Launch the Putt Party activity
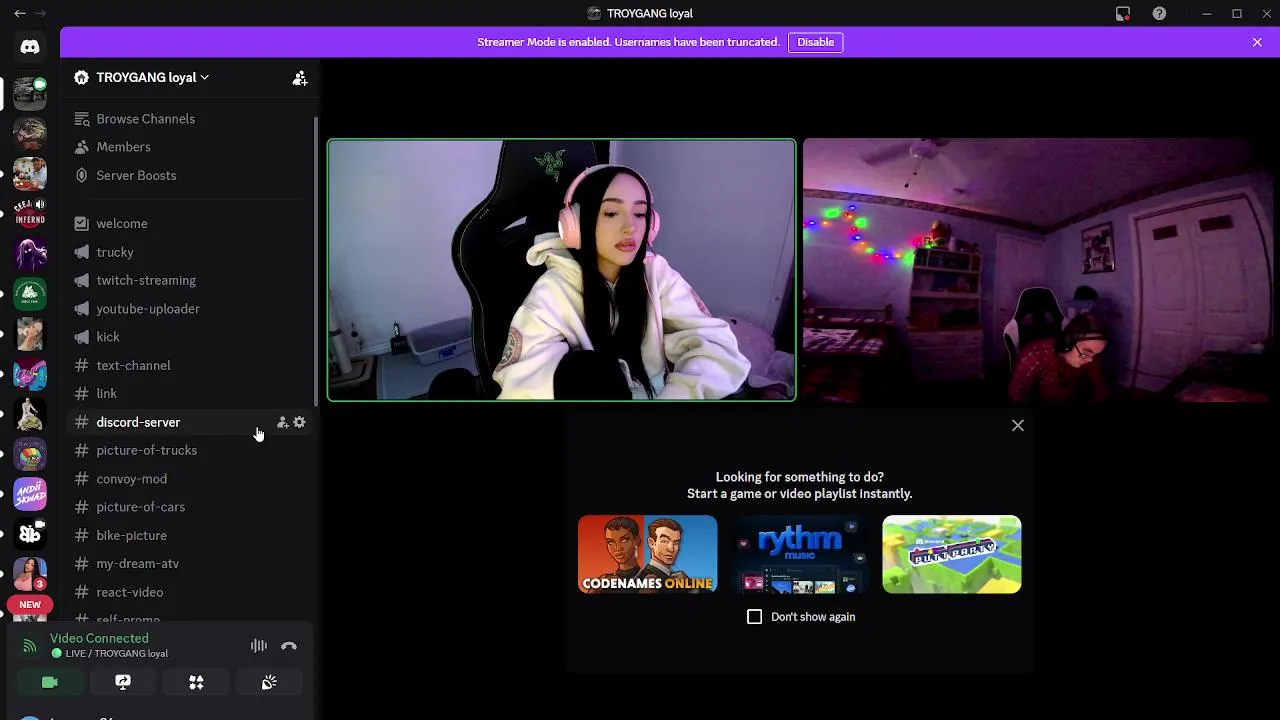The width and height of the screenshot is (1280, 720). [x=951, y=555]
